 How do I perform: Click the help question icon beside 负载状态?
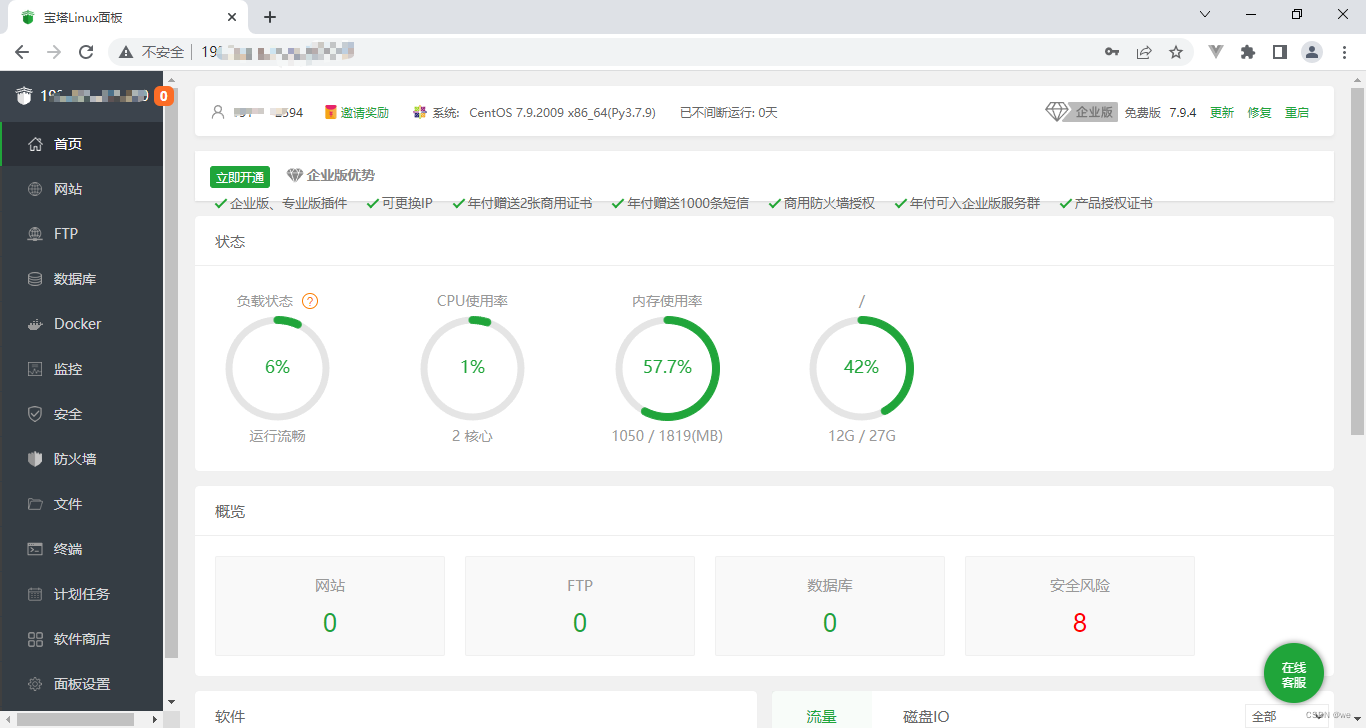310,301
